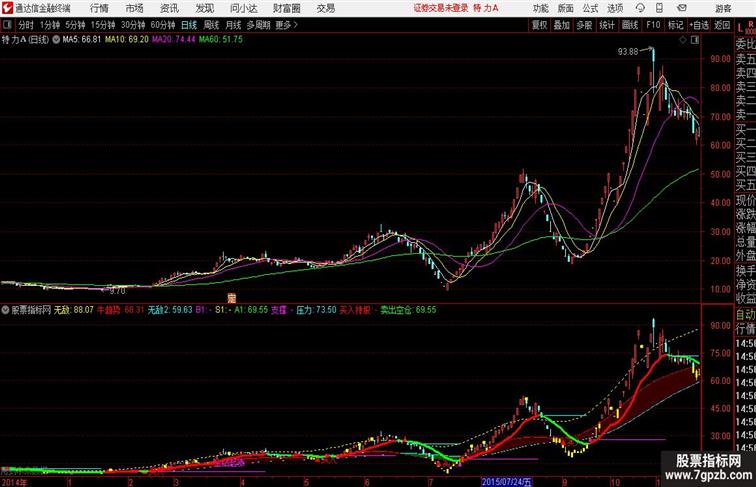Open the 市场 menu
The height and width of the screenshot is (487, 756).
pyautogui.click(x=135, y=8)
